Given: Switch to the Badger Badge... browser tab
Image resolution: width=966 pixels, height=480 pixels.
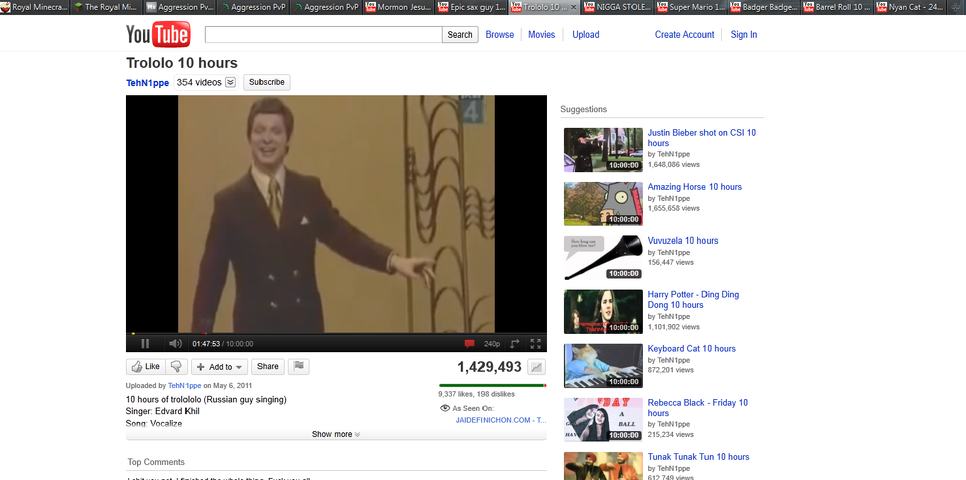Looking at the screenshot, I should pos(763,7).
